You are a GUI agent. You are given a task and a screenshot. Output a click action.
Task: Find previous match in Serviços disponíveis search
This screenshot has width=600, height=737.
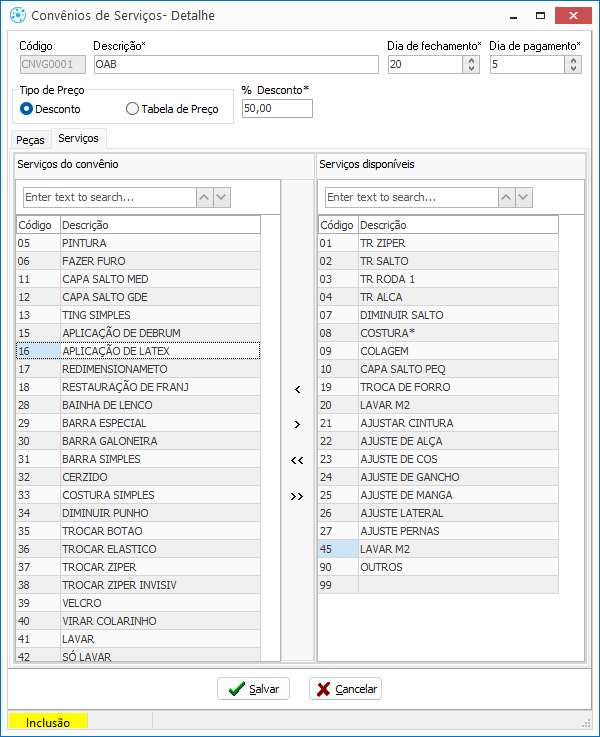coord(506,197)
